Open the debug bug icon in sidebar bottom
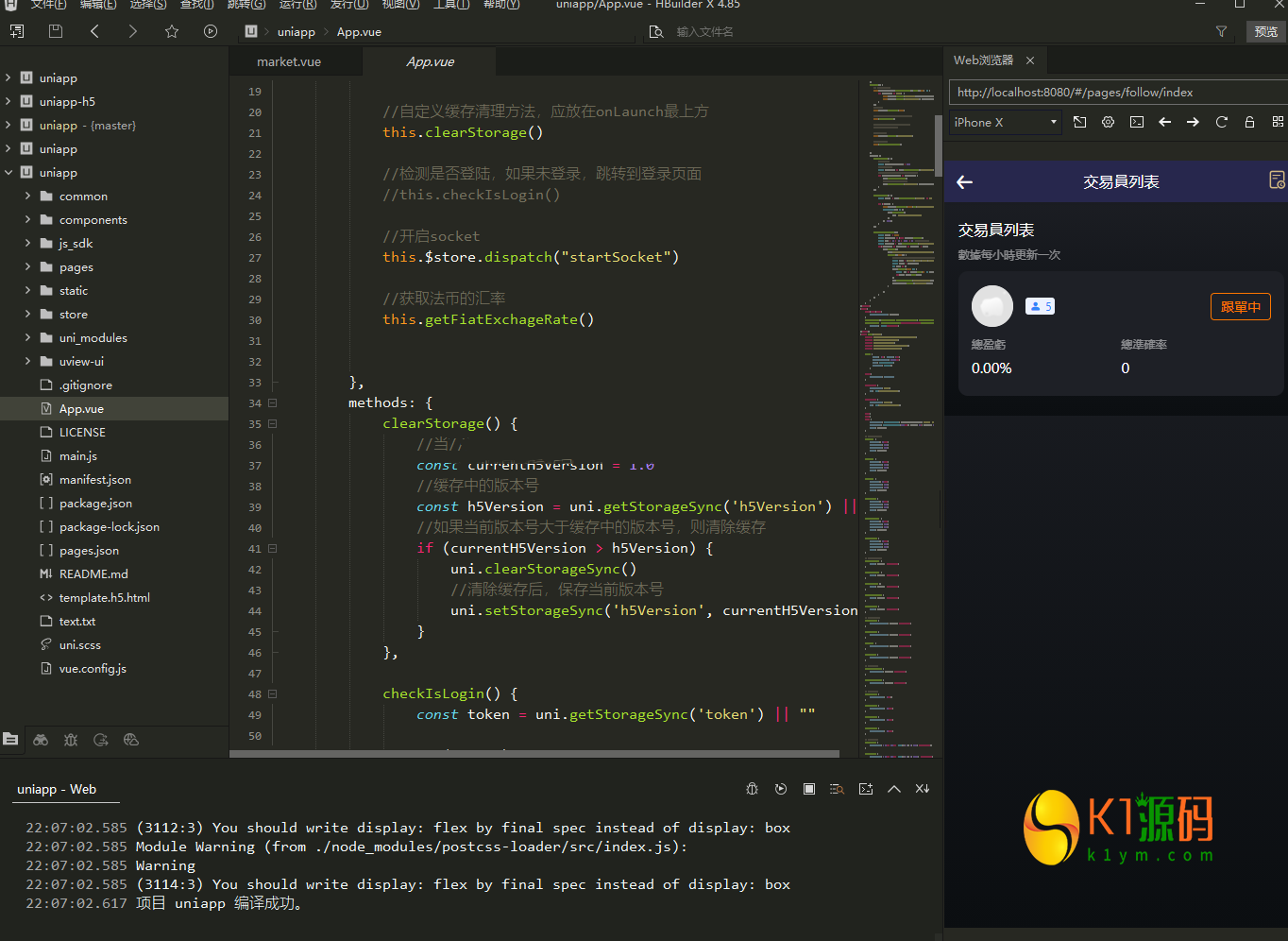Image resolution: width=1288 pixels, height=941 pixels. (71, 740)
